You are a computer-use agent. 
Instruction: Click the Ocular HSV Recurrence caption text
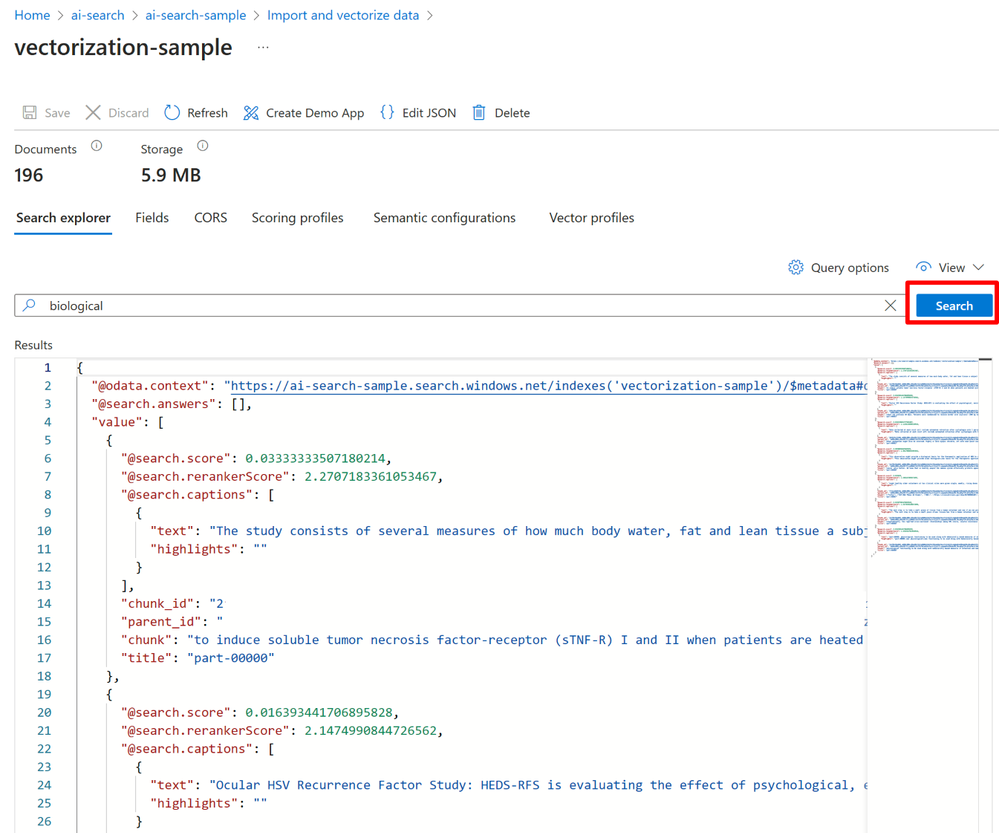point(538,785)
